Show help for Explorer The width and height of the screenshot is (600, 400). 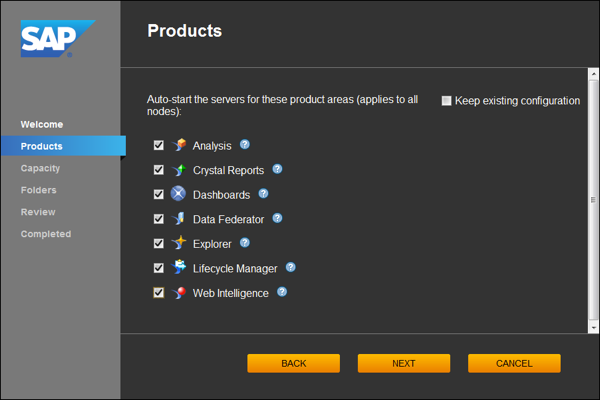pyautogui.click(x=245, y=243)
